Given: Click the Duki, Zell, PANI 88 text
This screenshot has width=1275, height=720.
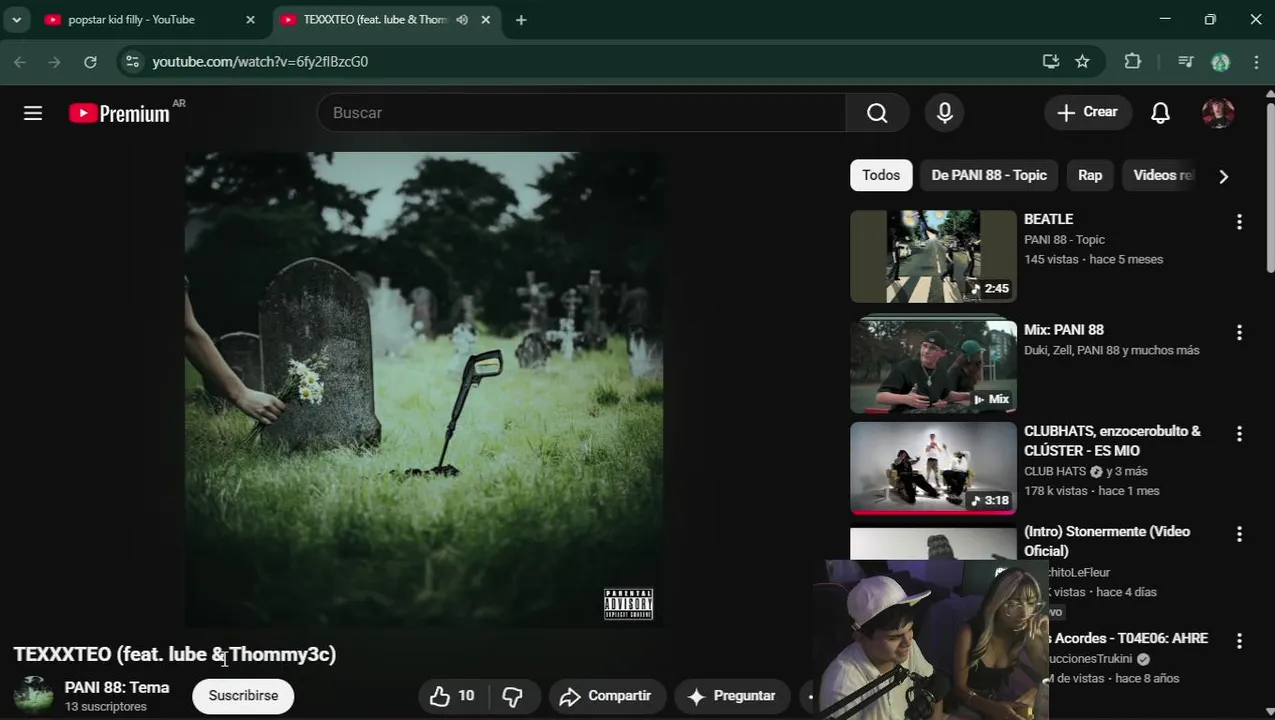Looking at the screenshot, I should 1111,351.
